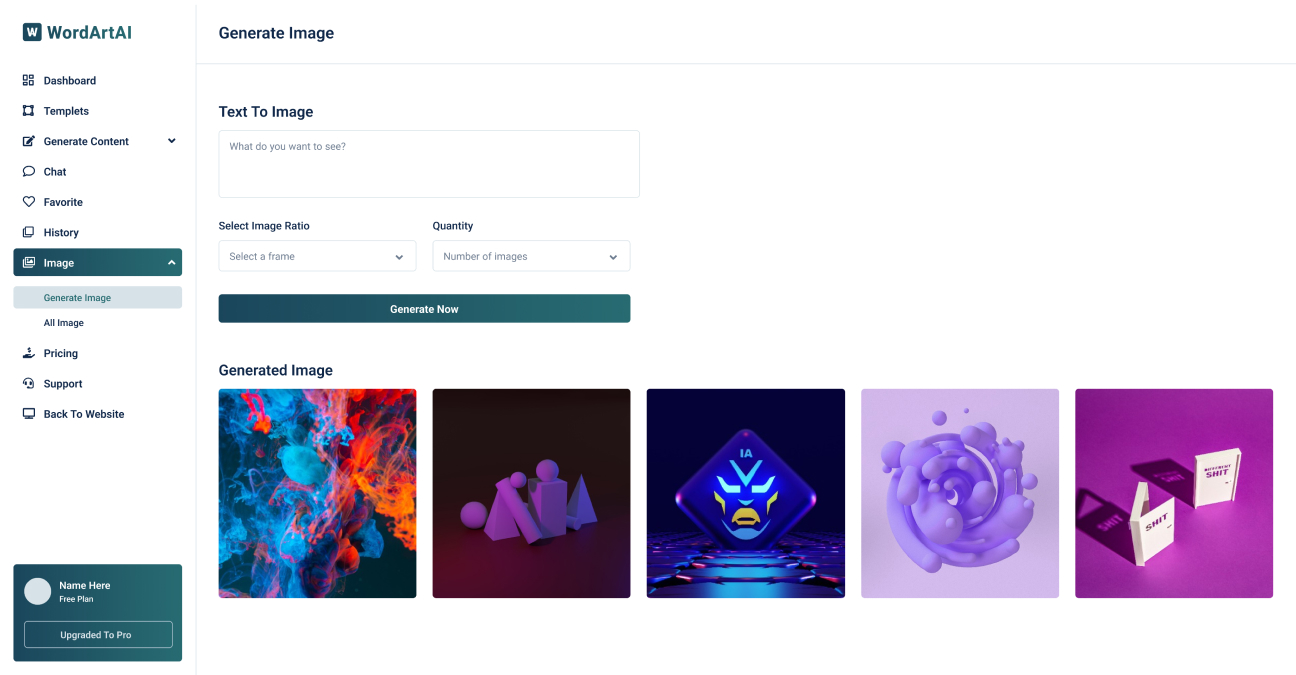1296x675 pixels.
Task: Open Dashboard via its grid icon
Action: (x=28, y=80)
